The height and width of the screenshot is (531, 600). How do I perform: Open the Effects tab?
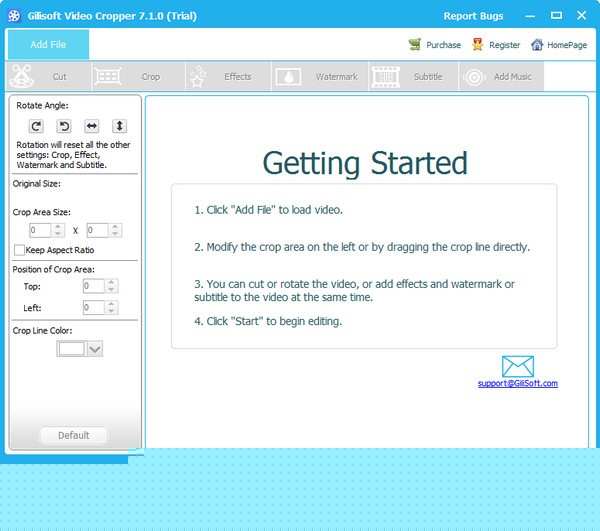[x=228, y=77]
